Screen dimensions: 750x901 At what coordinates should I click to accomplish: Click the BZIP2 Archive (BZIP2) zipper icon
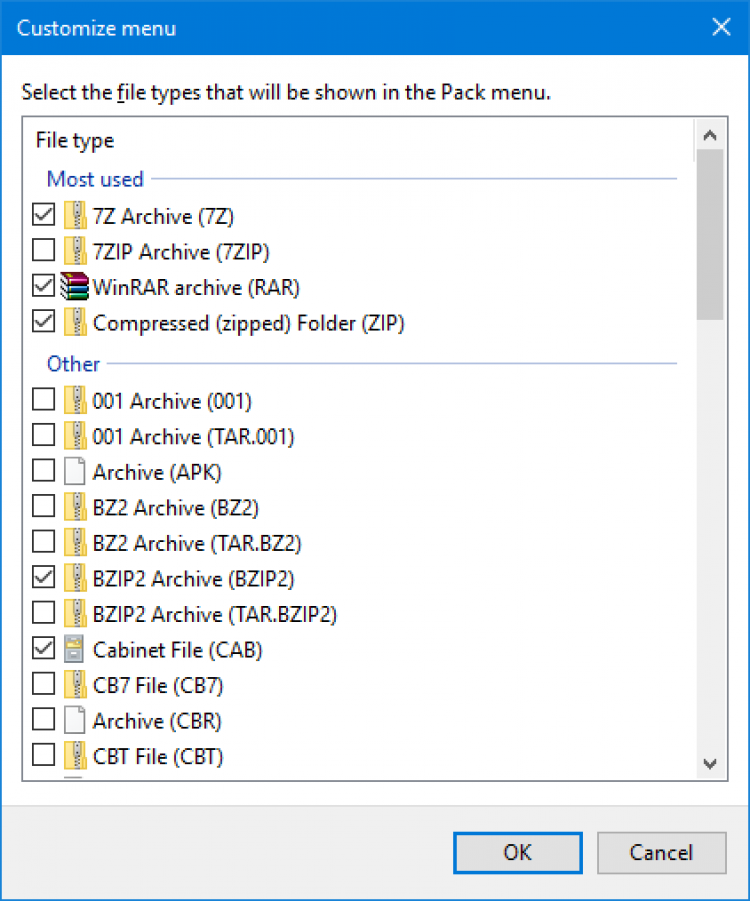click(x=75, y=579)
